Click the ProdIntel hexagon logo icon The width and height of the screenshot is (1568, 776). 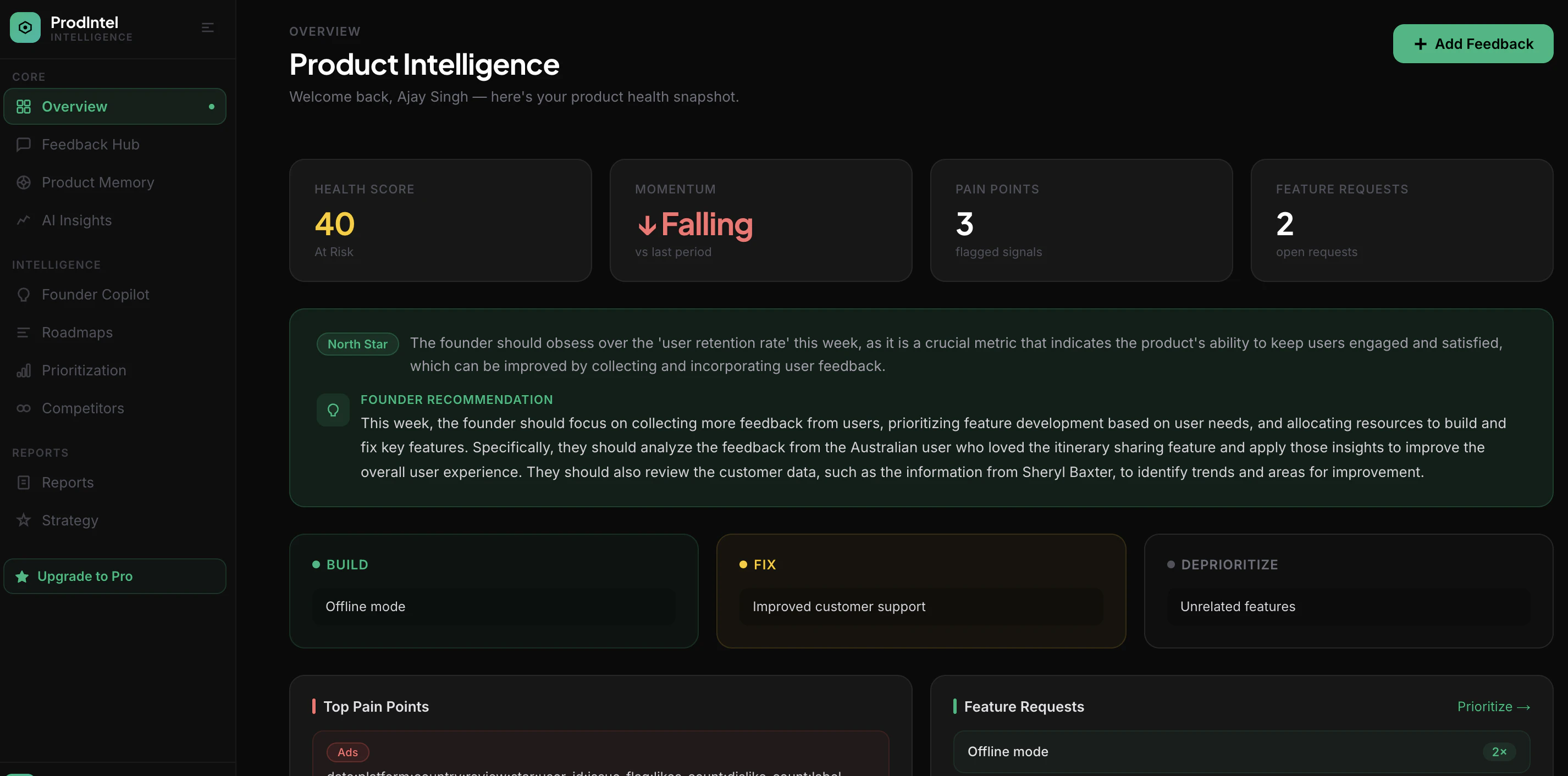pyautogui.click(x=25, y=27)
